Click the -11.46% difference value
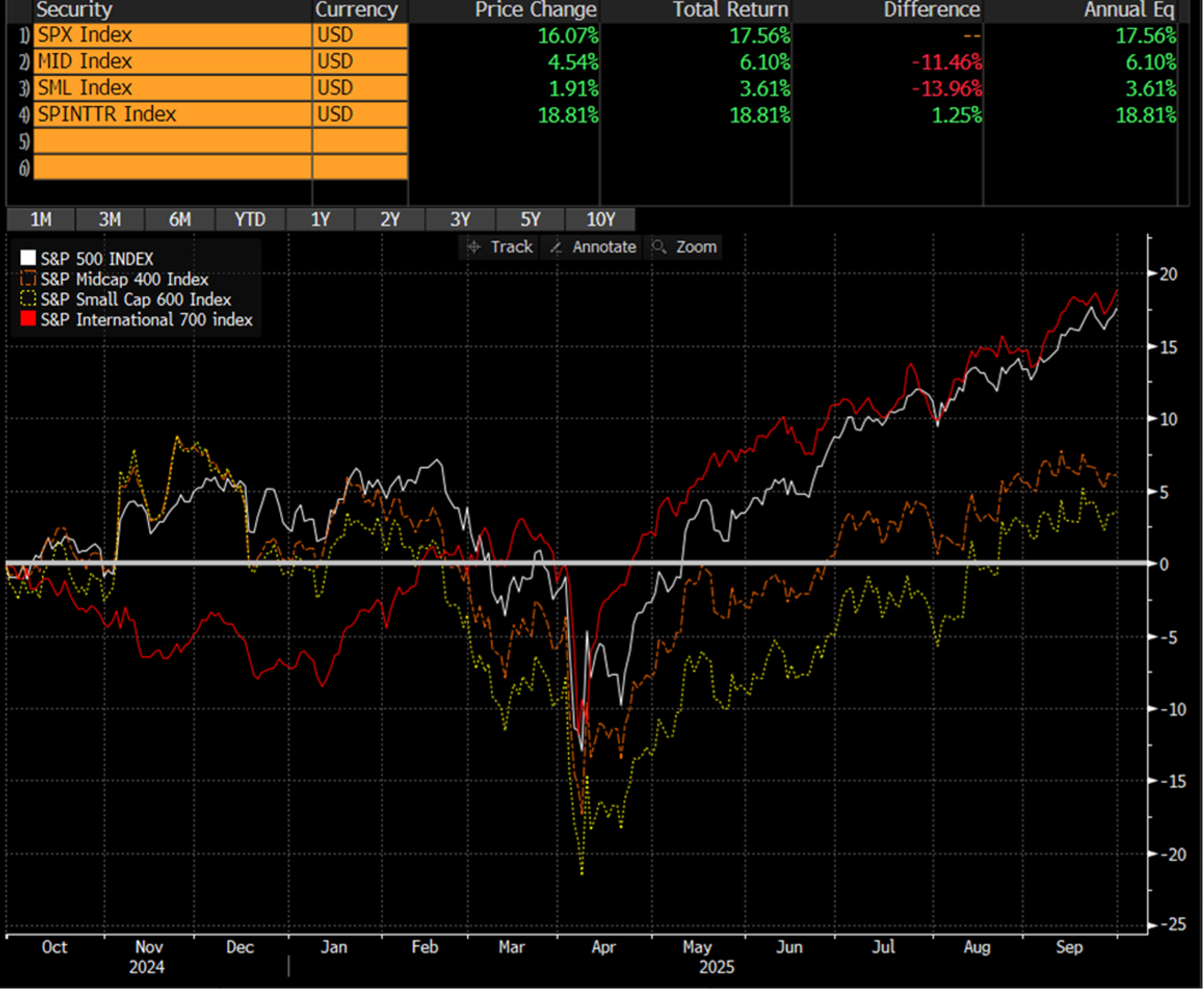 947,62
